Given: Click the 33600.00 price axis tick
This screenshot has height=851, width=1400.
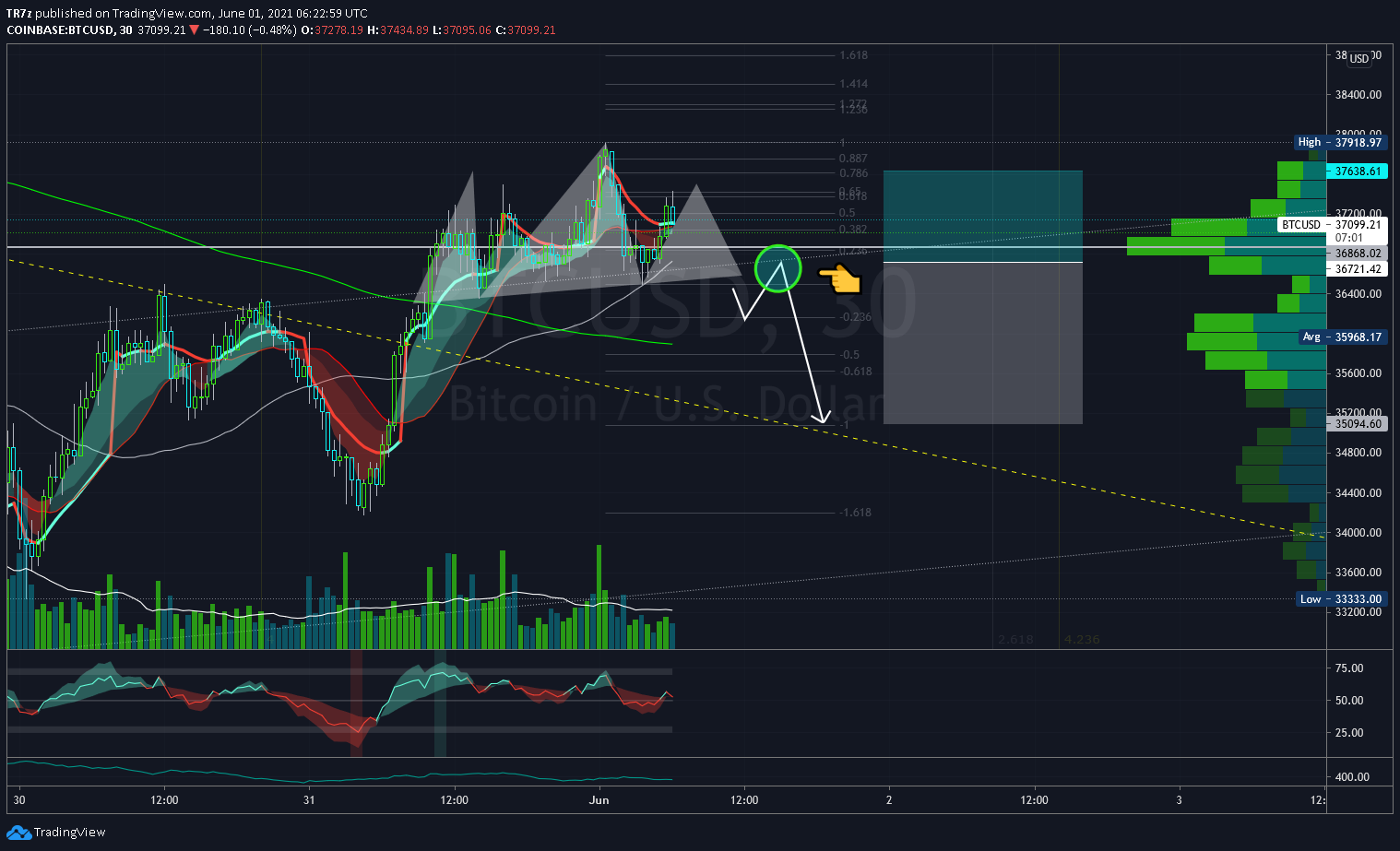Looking at the screenshot, I should coord(1358,573).
